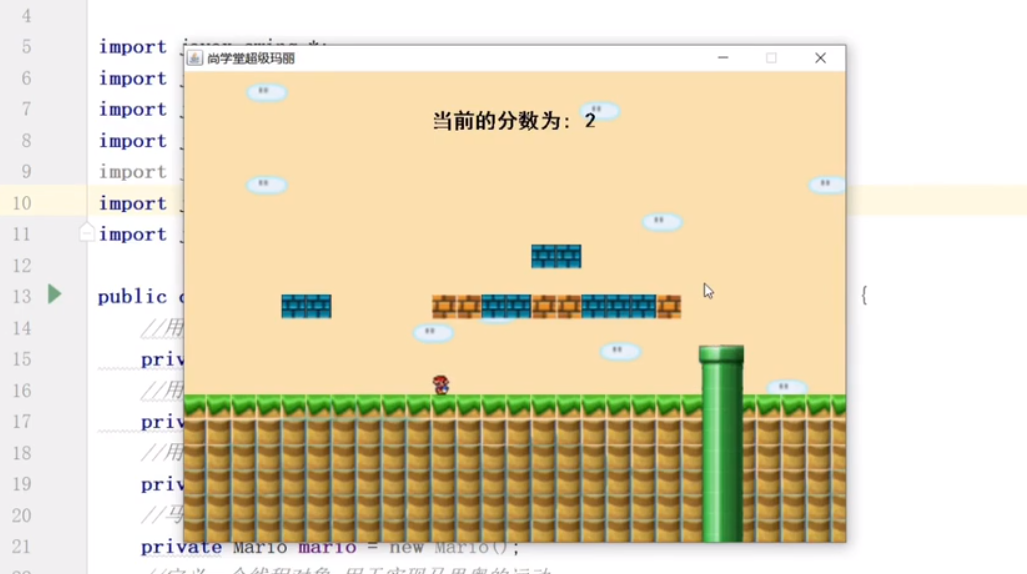This screenshot has height=574, width=1027.
Task: Click line number 21 in the gutter
Action: pyautogui.click(x=22, y=546)
